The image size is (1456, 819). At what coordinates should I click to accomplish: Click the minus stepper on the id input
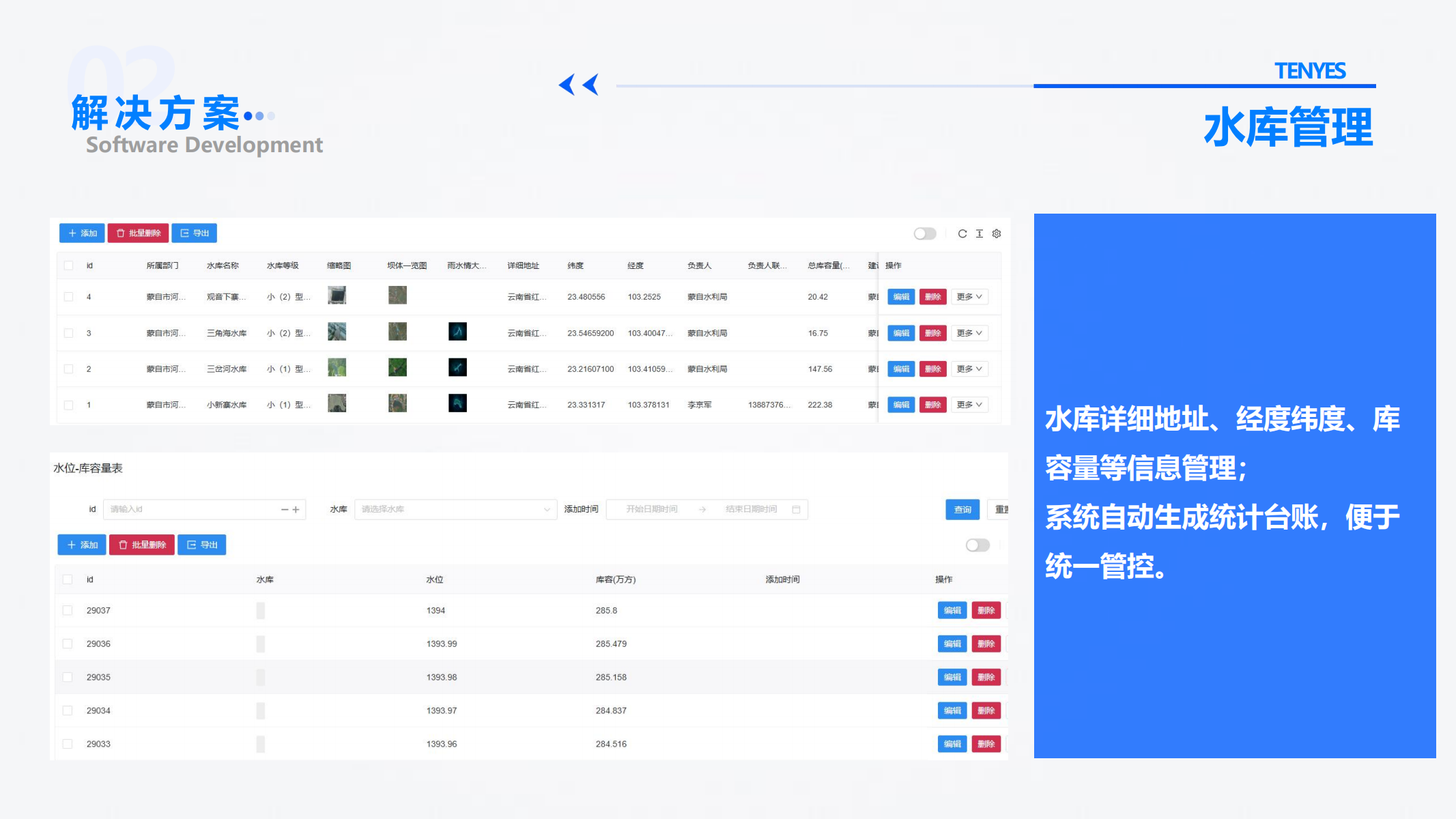point(285,509)
